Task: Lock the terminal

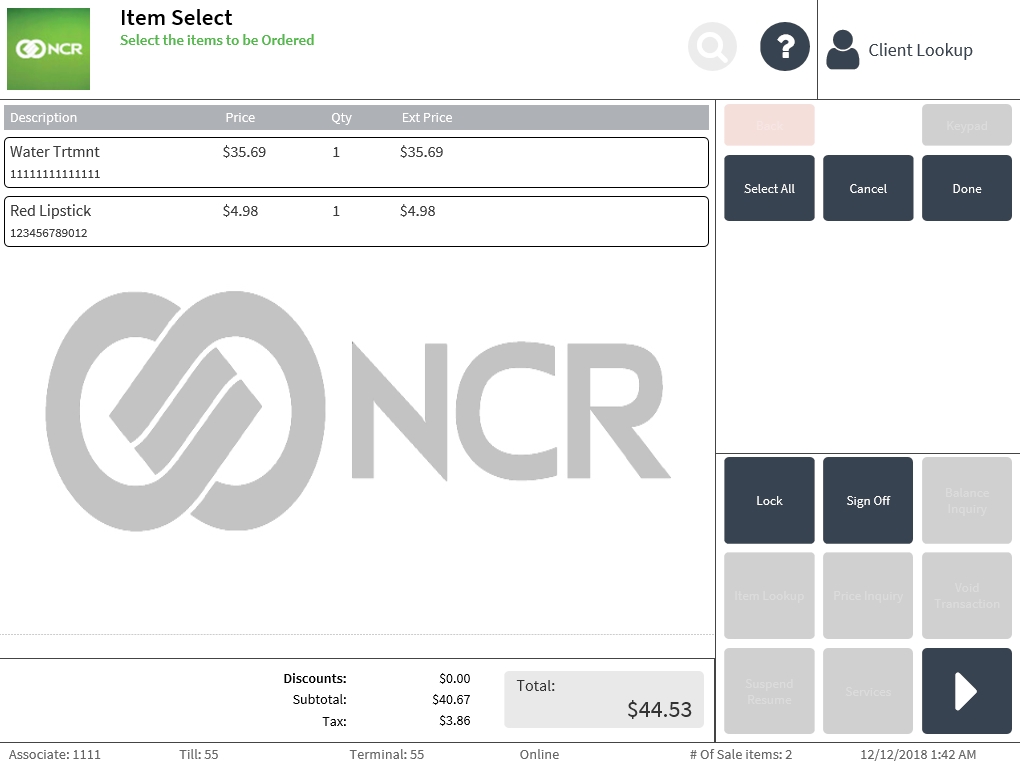Action: 769,500
